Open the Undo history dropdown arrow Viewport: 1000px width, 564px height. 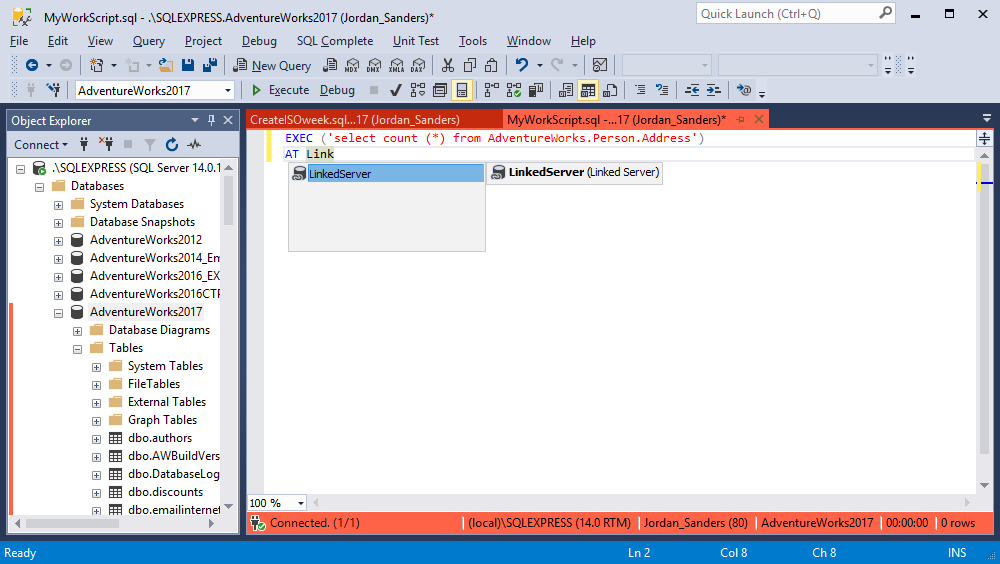pyautogui.click(x=540, y=65)
